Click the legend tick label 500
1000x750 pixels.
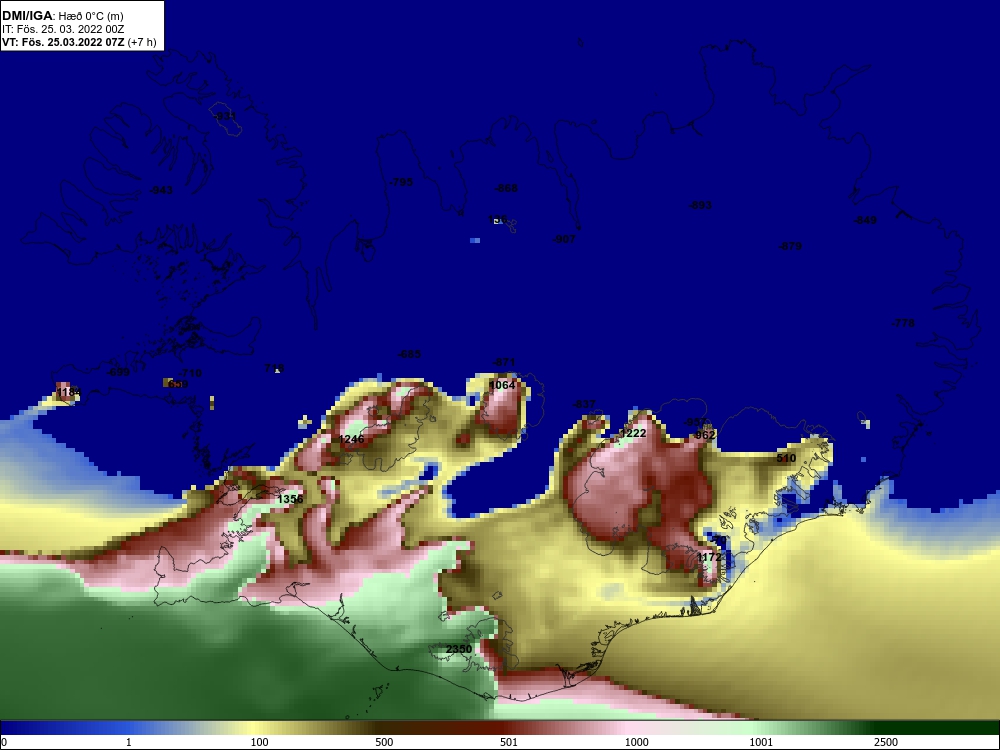[385, 742]
